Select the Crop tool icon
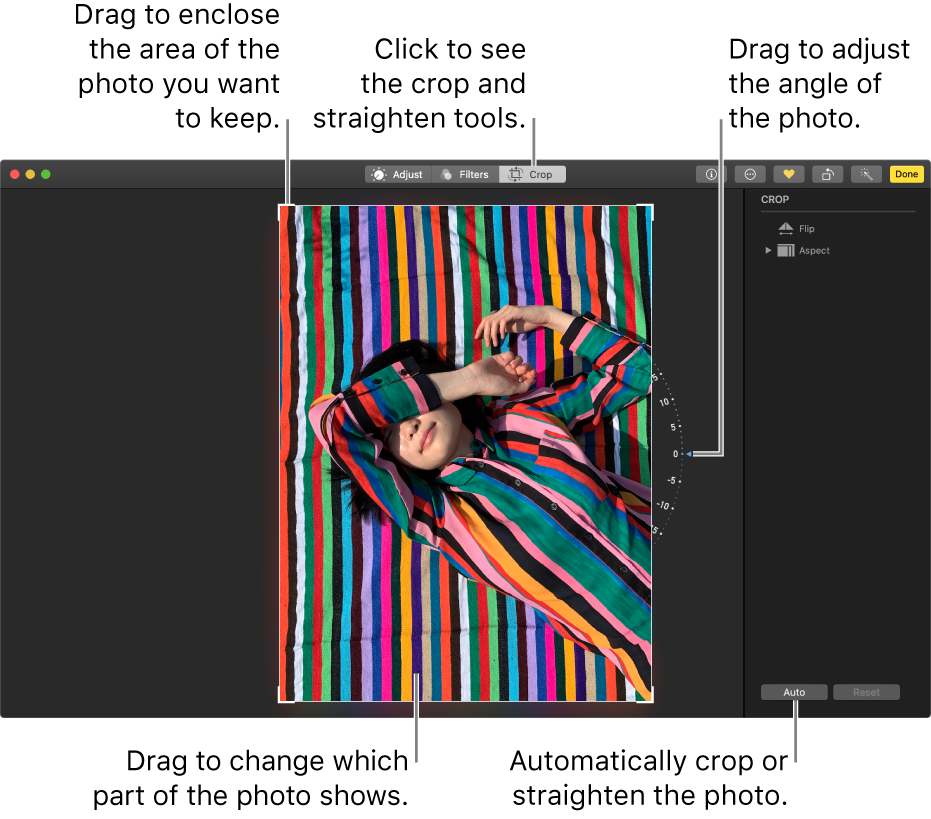 [x=517, y=174]
